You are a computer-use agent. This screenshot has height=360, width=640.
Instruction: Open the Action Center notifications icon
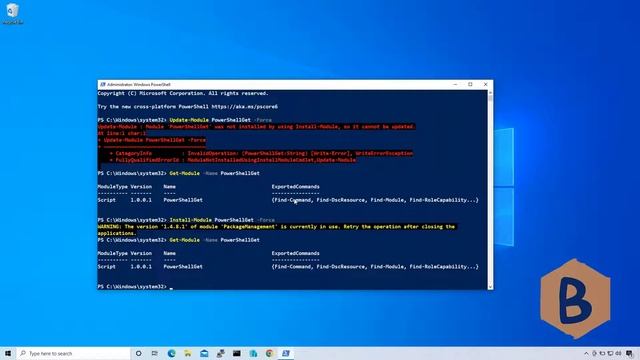(x=629, y=353)
